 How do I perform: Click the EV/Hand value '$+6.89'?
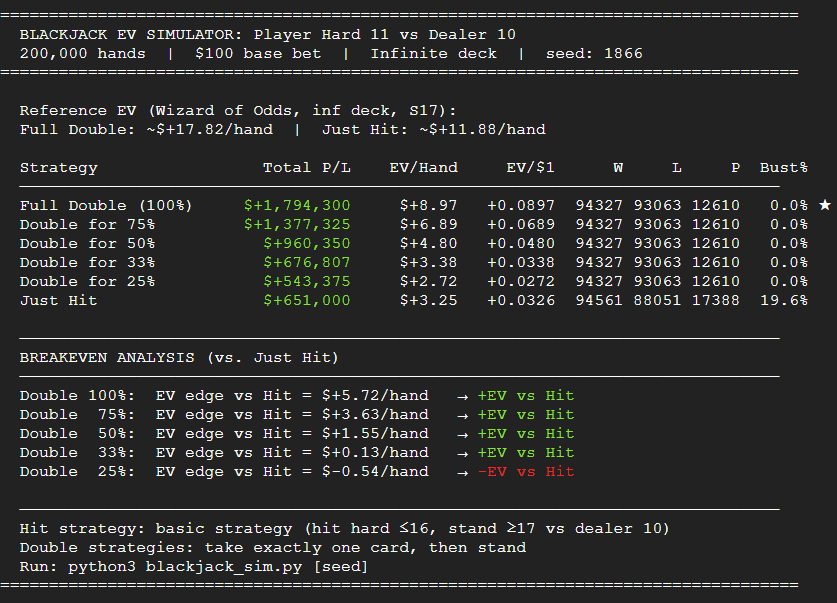click(x=429, y=225)
